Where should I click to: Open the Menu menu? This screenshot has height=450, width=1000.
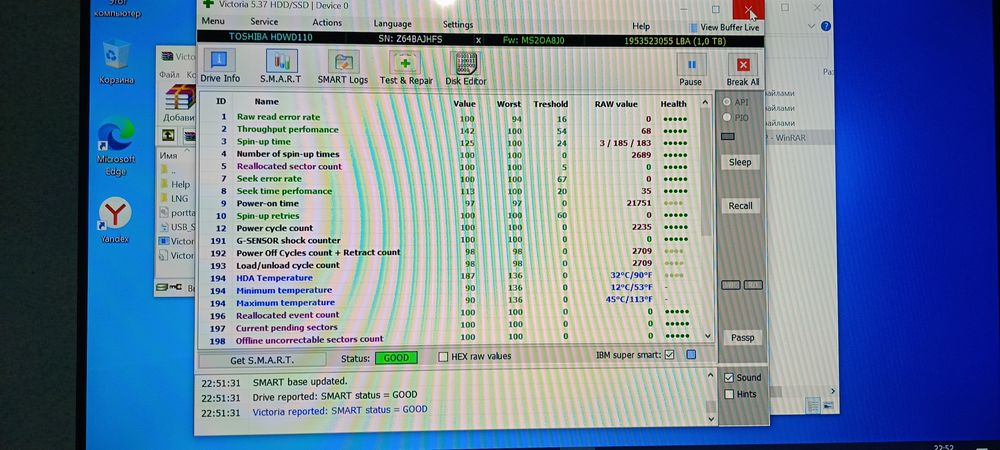click(213, 21)
